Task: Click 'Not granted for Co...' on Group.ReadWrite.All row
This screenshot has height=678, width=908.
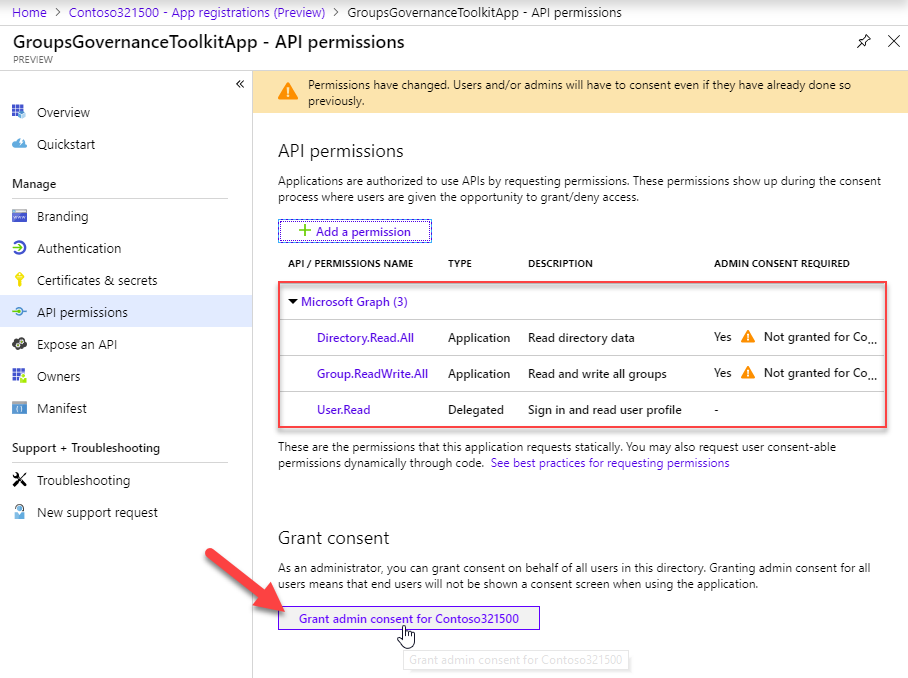Action: [x=821, y=372]
